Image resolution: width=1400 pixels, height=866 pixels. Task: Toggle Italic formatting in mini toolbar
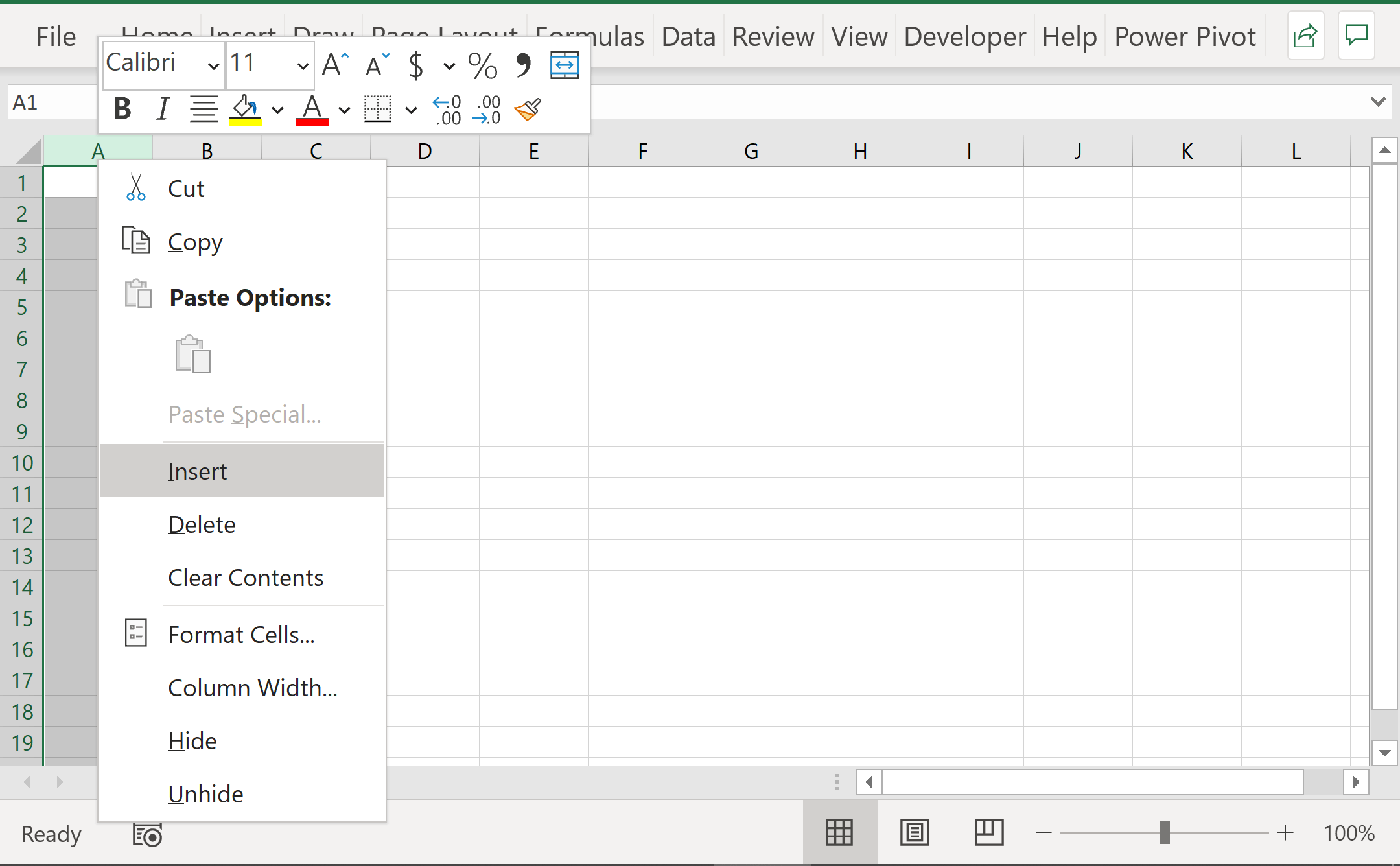click(163, 109)
